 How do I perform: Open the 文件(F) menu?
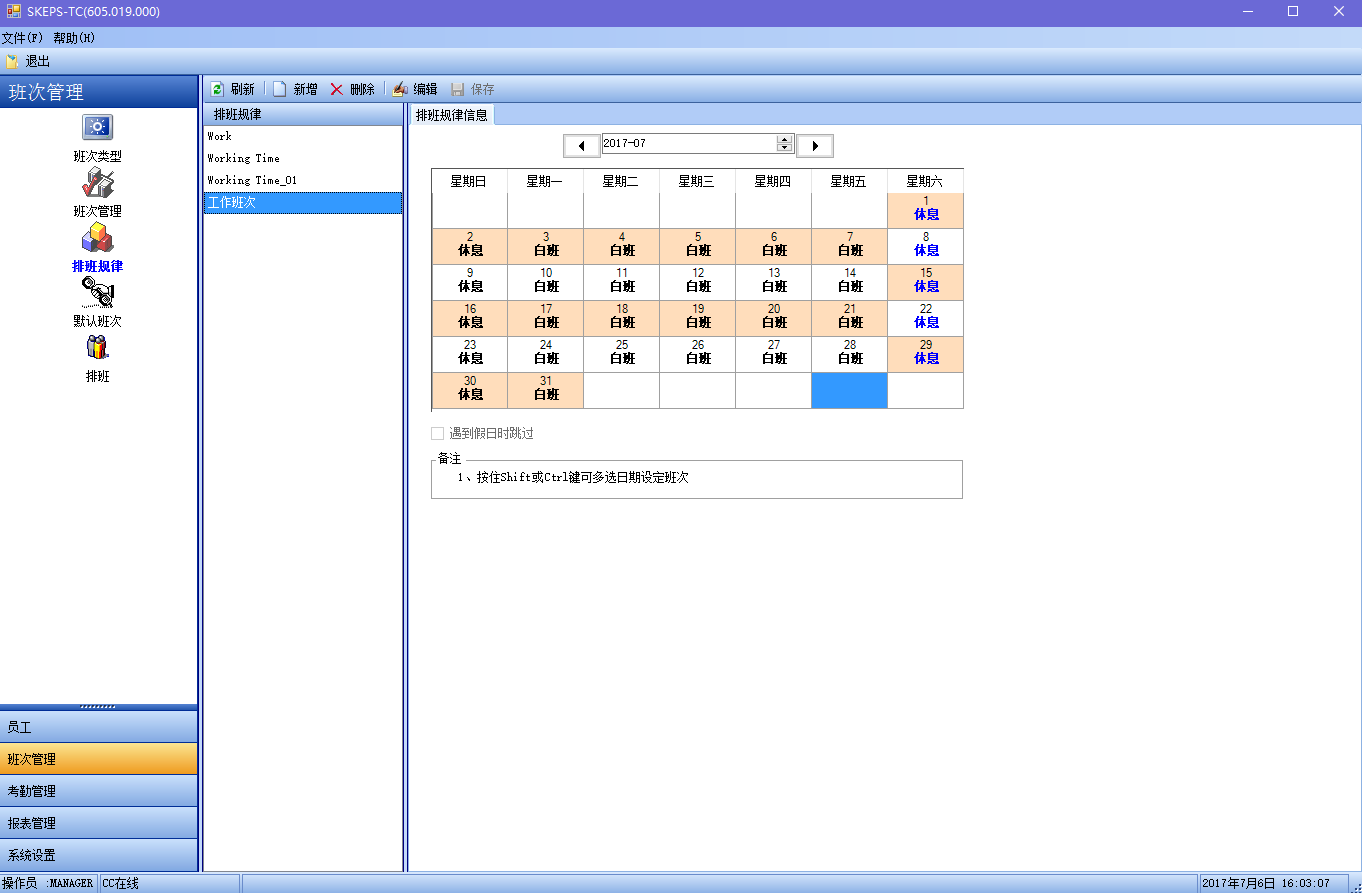pos(22,38)
